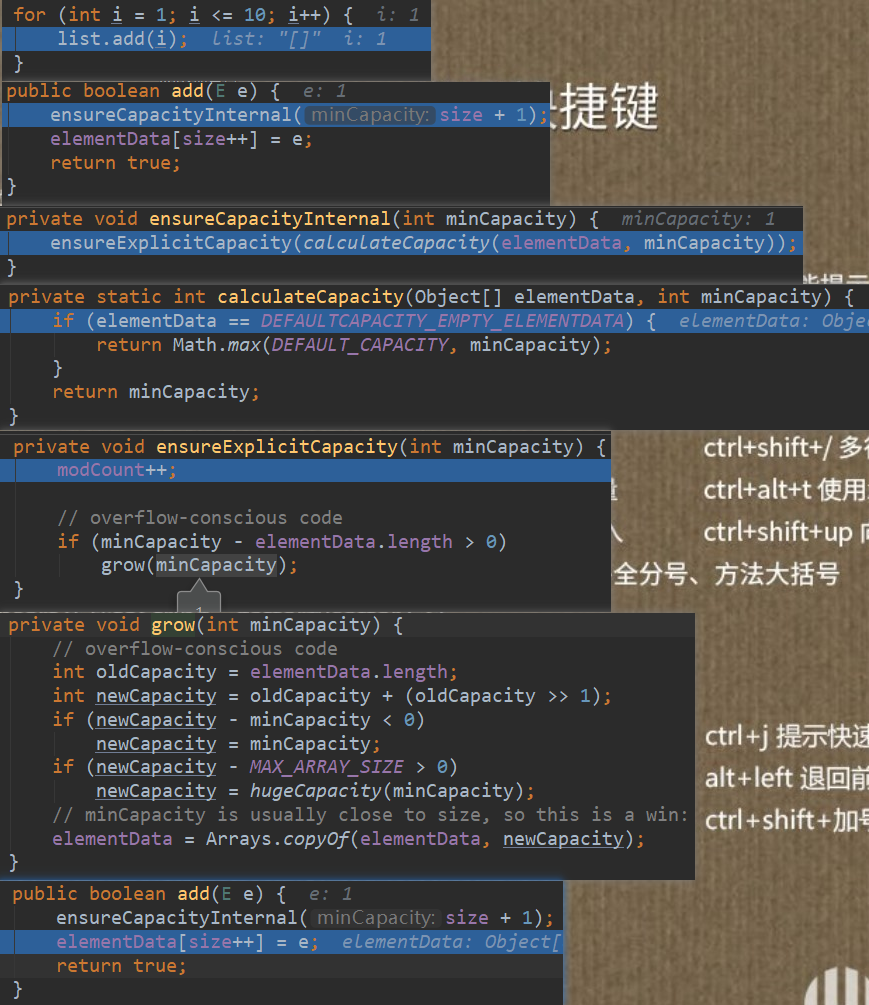Select the highlighted 'elementData[size++] = e;' line
This screenshot has width=869, height=1005.
pyautogui.click(x=282, y=942)
